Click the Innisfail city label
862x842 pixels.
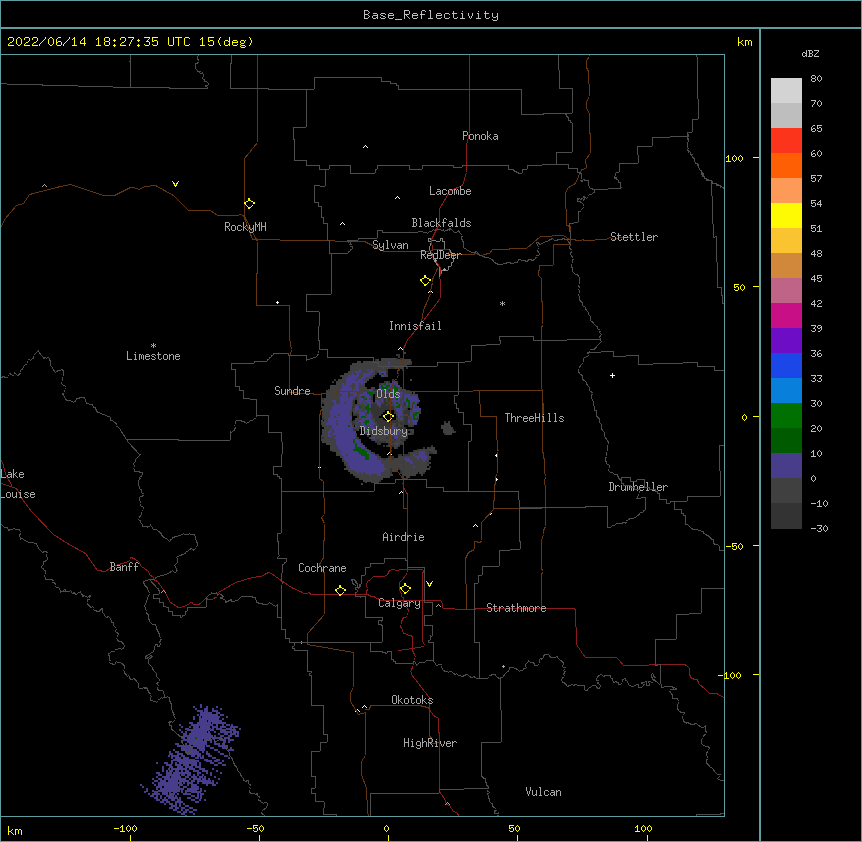[x=415, y=326]
